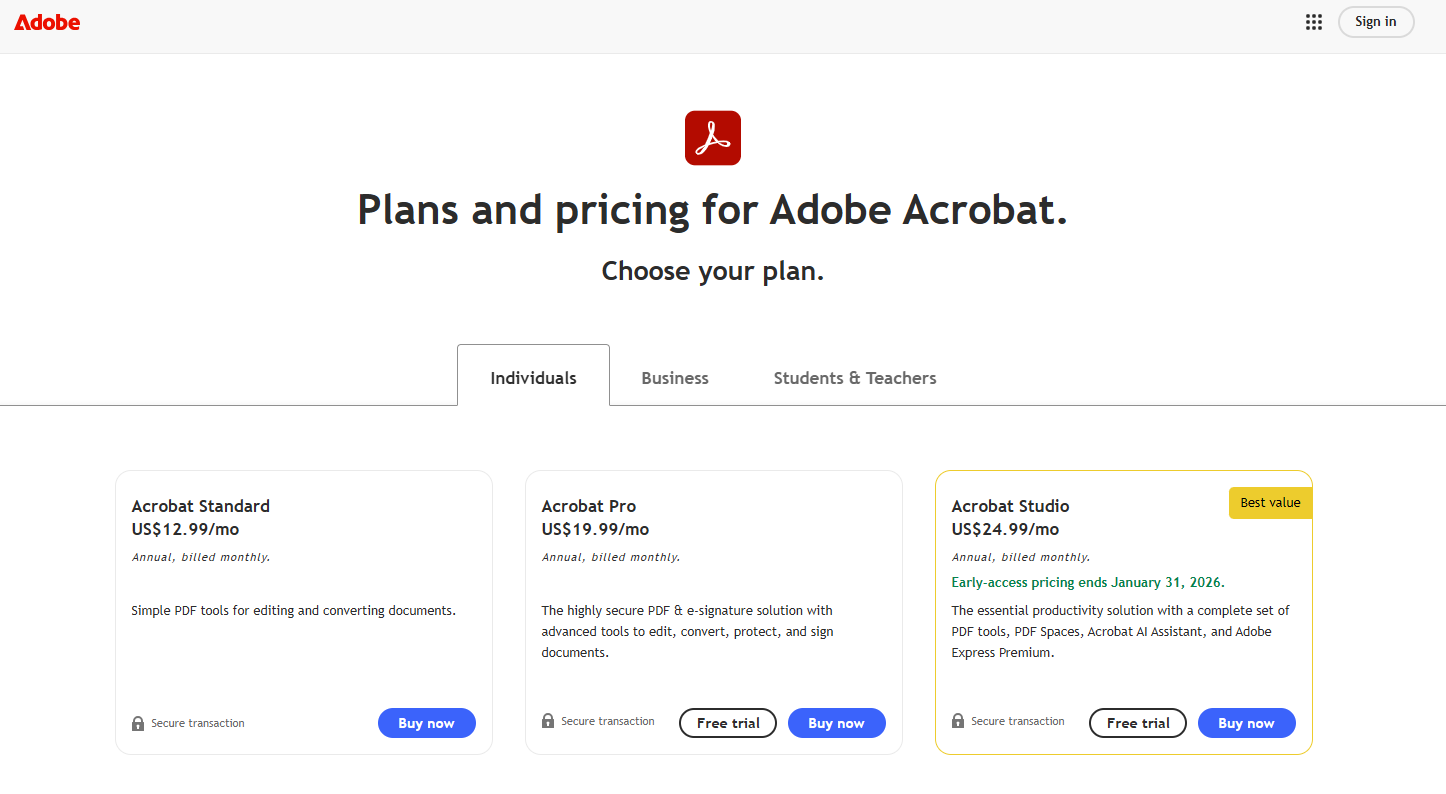Click the Acrobat Pro plan title
Screen dimensions: 1446x794
[588, 505]
